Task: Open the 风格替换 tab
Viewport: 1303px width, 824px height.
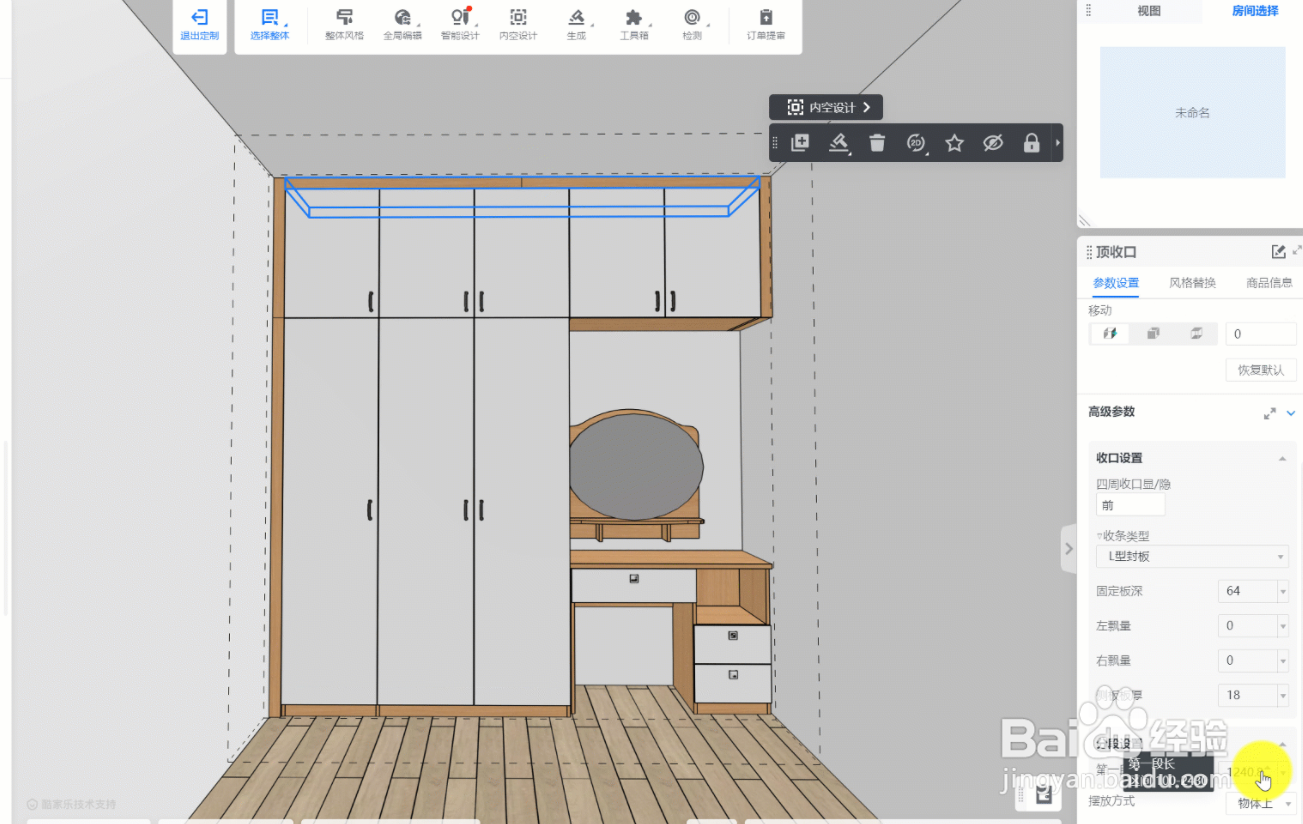Action: click(1192, 283)
